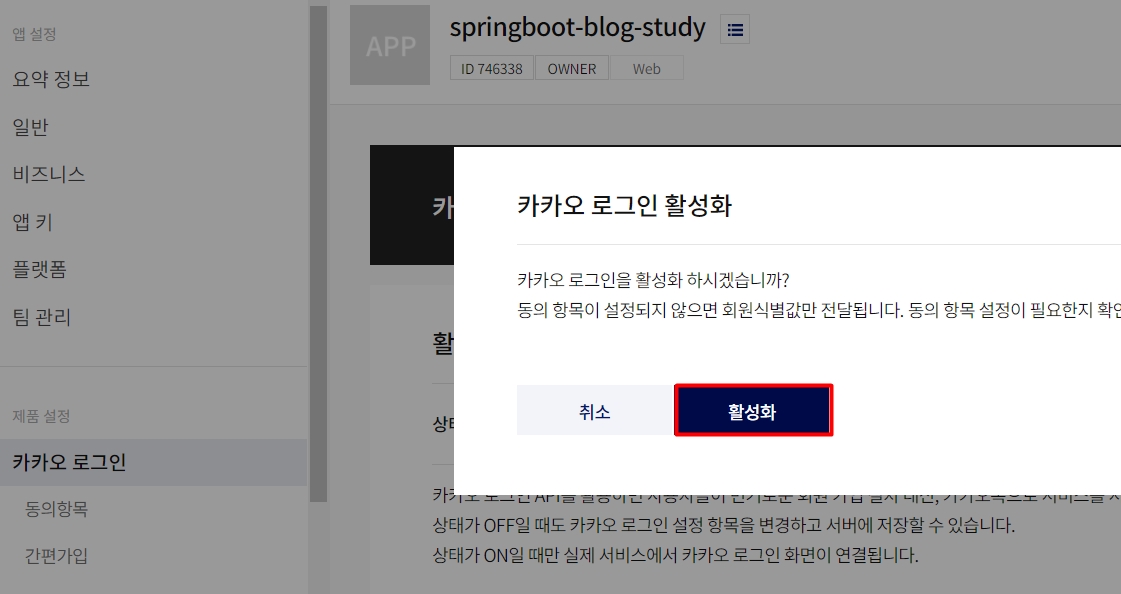Open 플랫폼 in sidebar

(x=39, y=269)
